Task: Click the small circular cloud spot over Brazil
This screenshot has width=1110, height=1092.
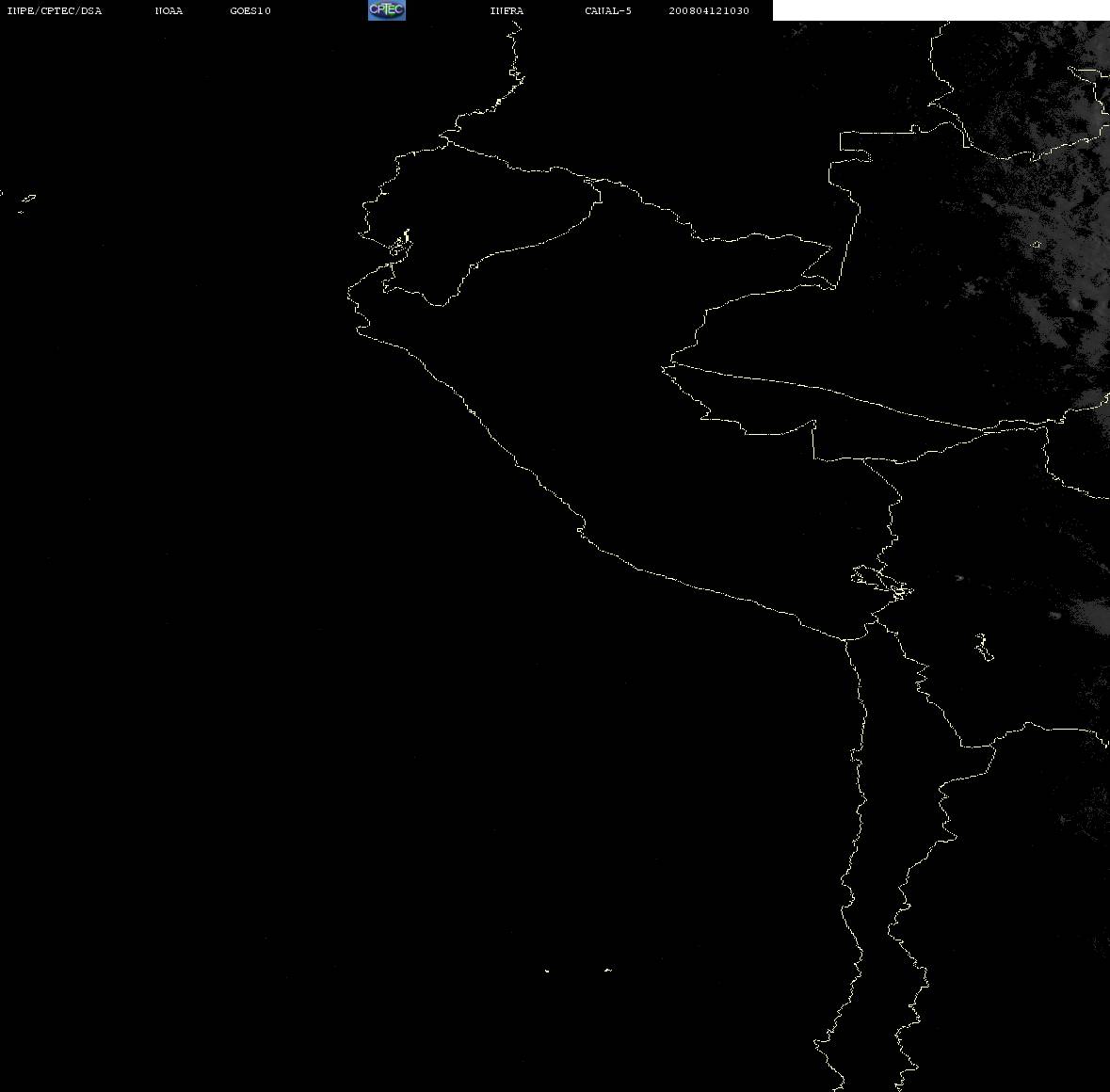Action: [1038, 244]
